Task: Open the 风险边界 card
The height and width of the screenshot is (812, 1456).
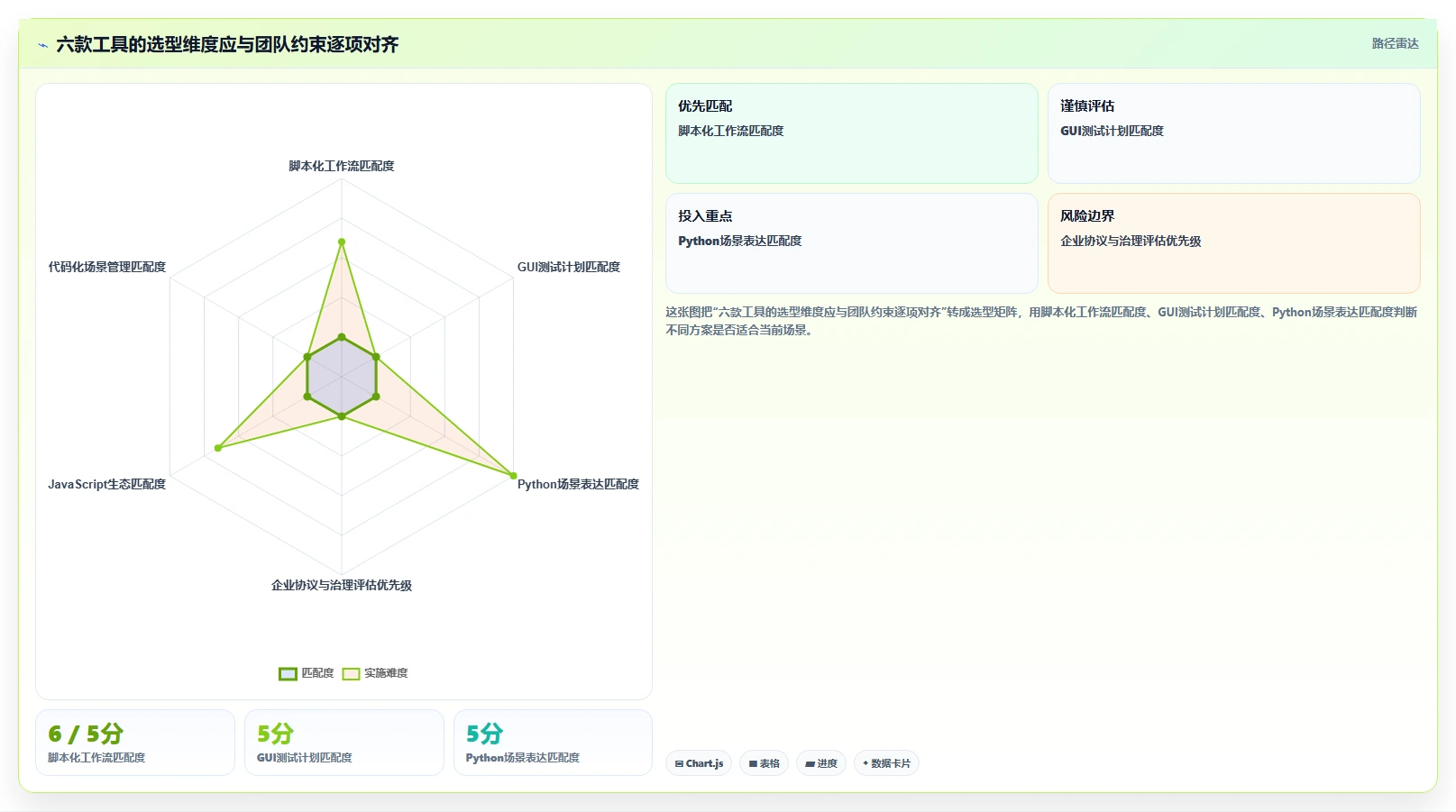Action: pyautogui.click(x=1233, y=243)
